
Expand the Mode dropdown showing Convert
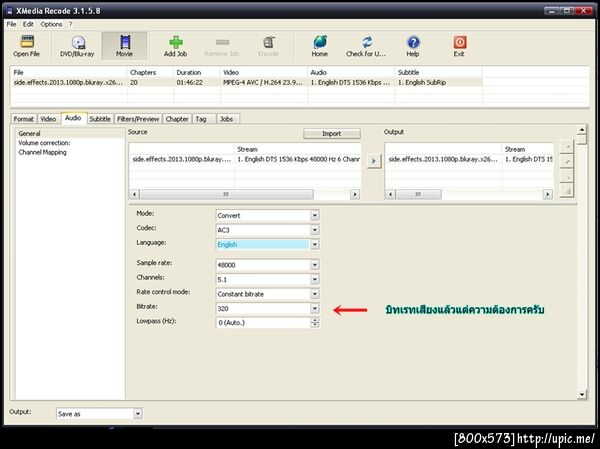click(x=315, y=216)
